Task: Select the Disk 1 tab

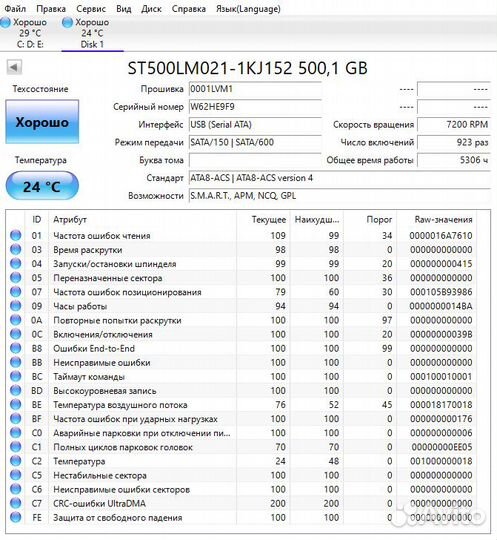Action: [x=92, y=33]
